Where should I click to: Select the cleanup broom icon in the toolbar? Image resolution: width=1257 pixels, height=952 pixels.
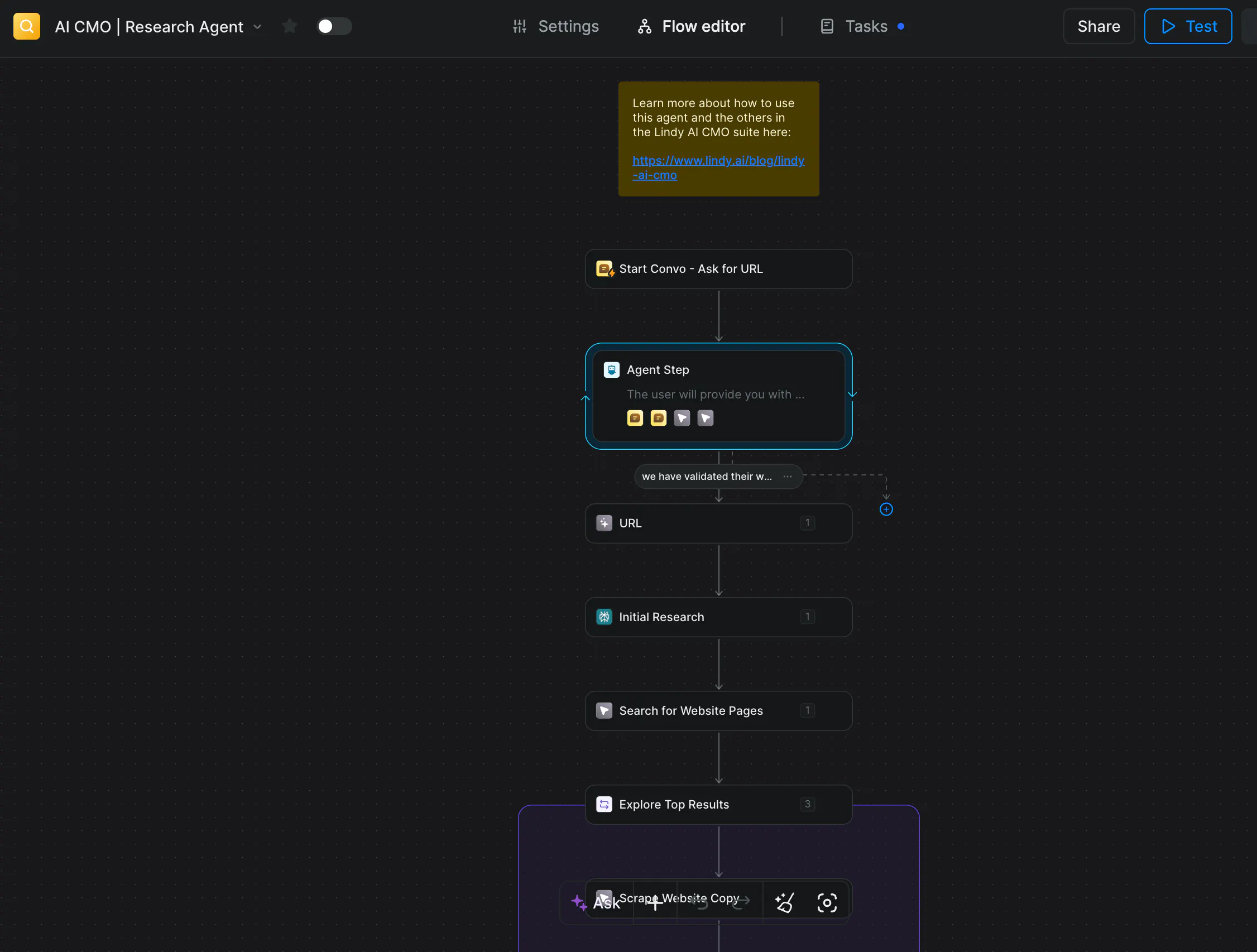click(x=785, y=902)
